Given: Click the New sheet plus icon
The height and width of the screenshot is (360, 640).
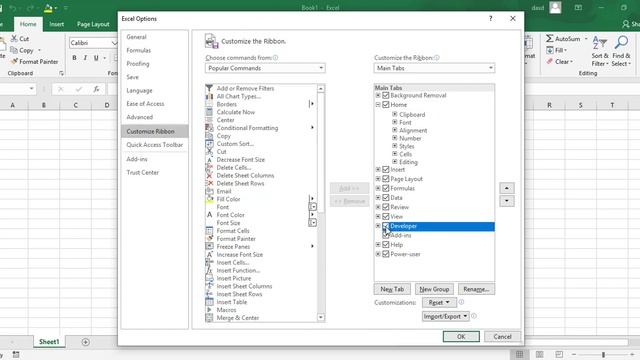Looking at the screenshot, I should pyautogui.click(x=85, y=342).
